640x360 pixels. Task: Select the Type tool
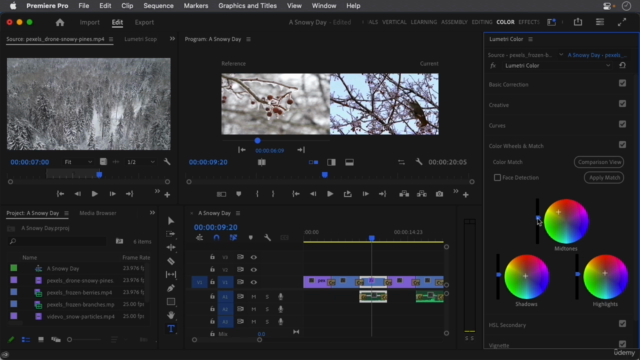click(x=171, y=329)
